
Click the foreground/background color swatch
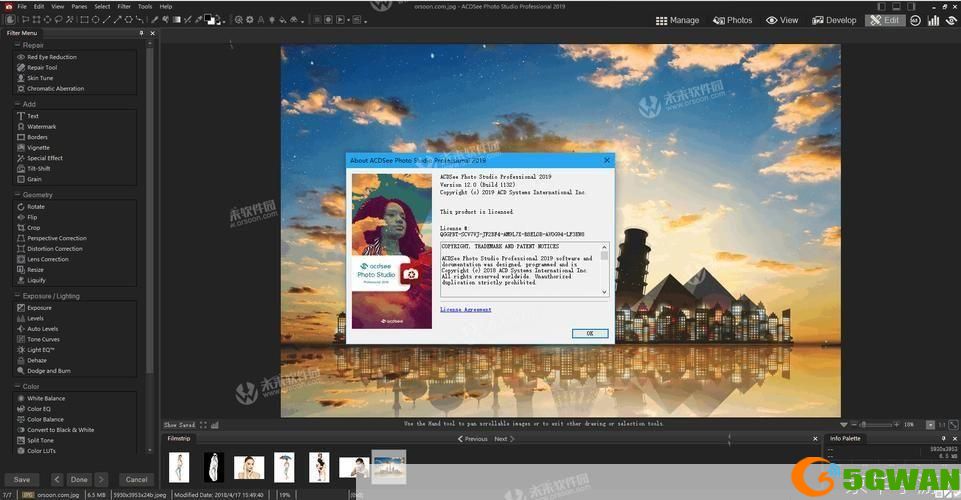[211, 20]
